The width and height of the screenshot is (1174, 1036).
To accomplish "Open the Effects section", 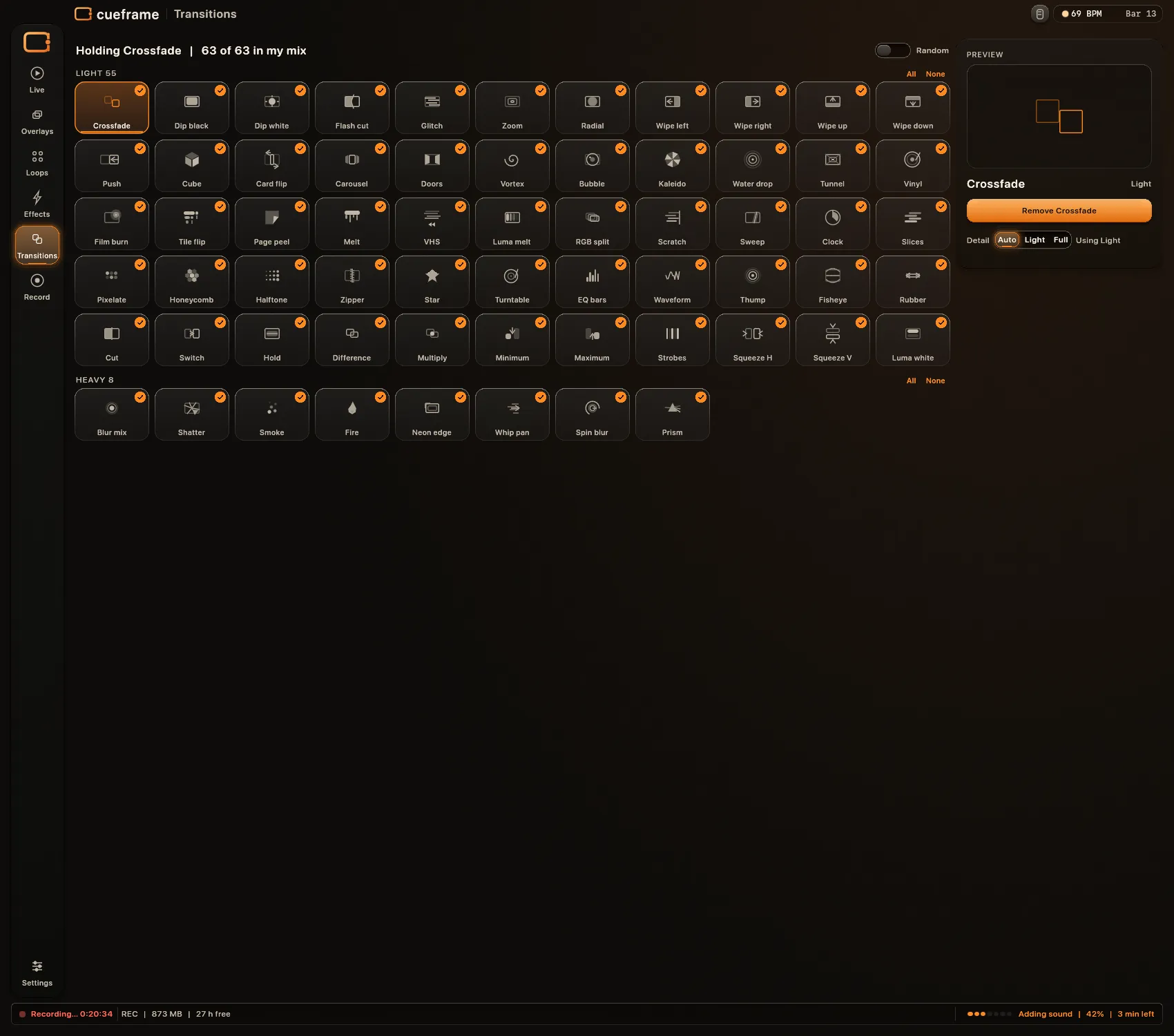I will click(37, 204).
